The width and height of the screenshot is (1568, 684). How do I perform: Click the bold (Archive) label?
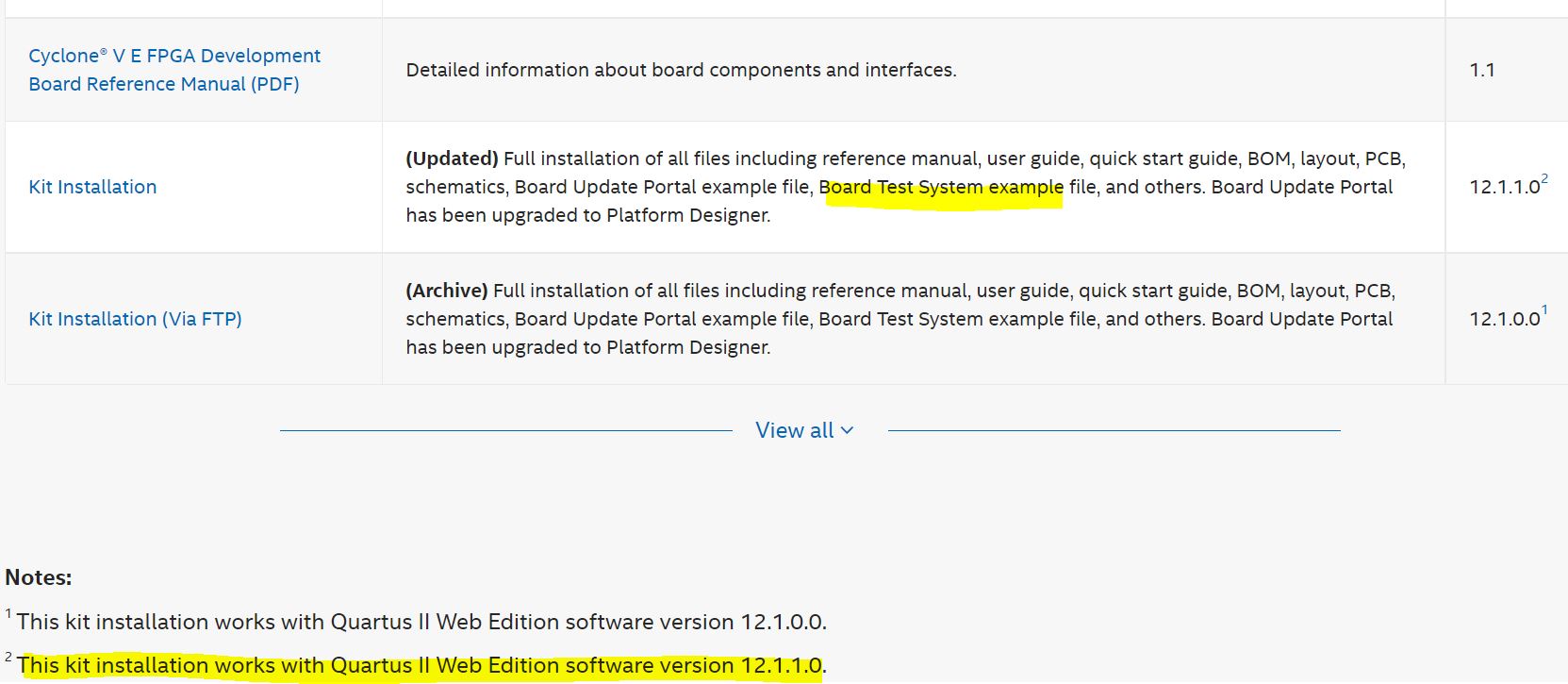[x=446, y=291]
